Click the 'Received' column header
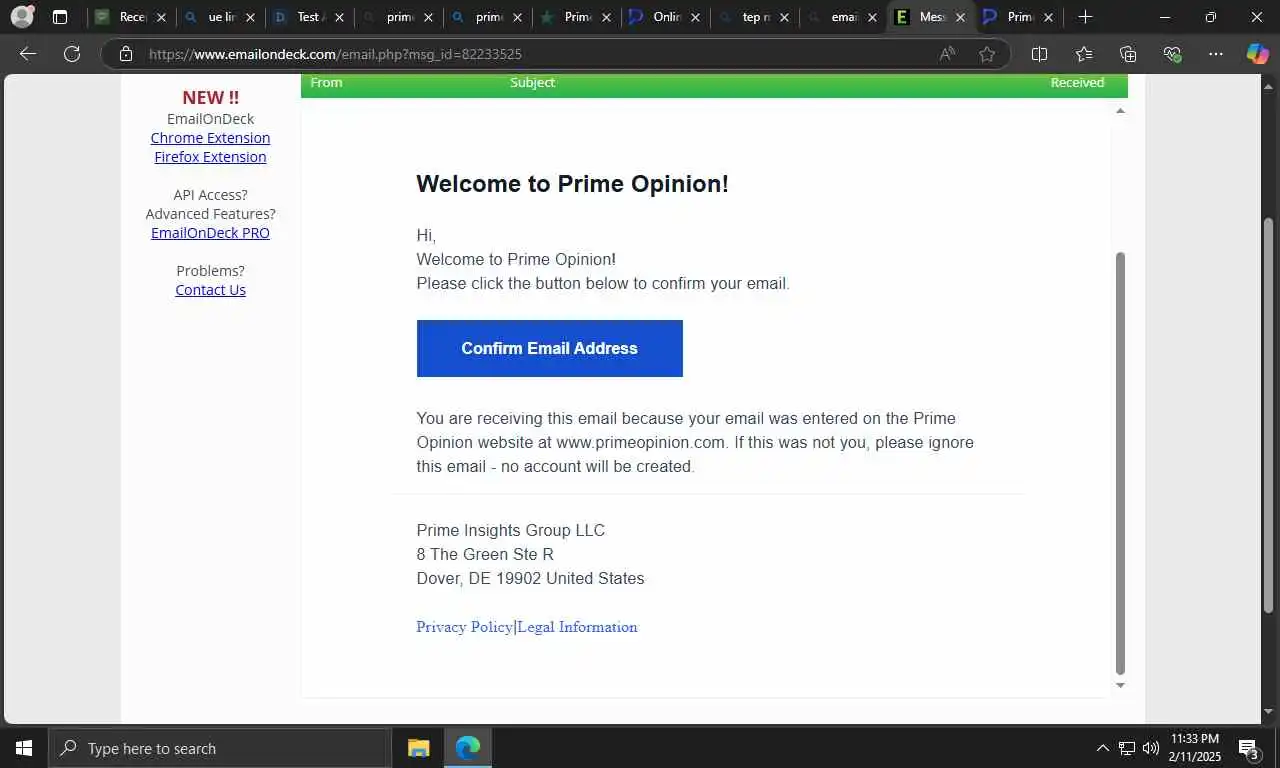The height and width of the screenshot is (768, 1280). [x=1077, y=82]
